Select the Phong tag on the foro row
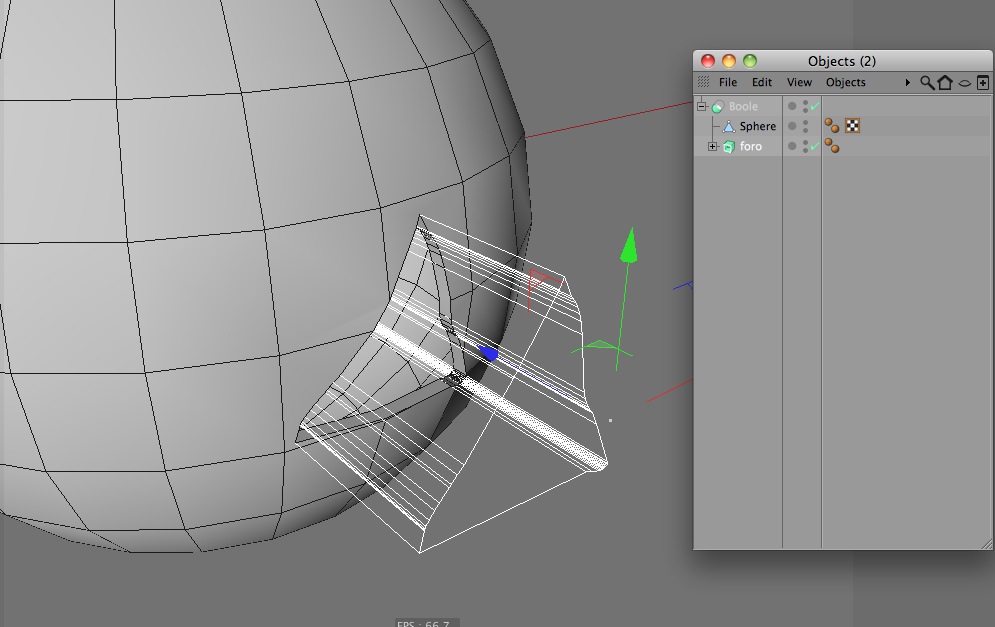 pyautogui.click(x=832, y=146)
